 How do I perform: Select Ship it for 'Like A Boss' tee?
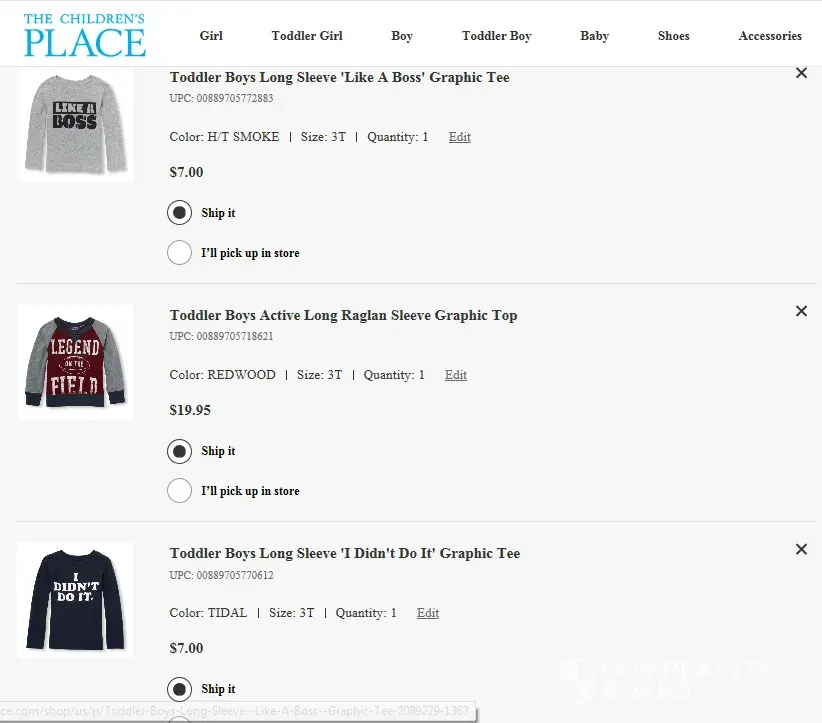click(x=179, y=213)
